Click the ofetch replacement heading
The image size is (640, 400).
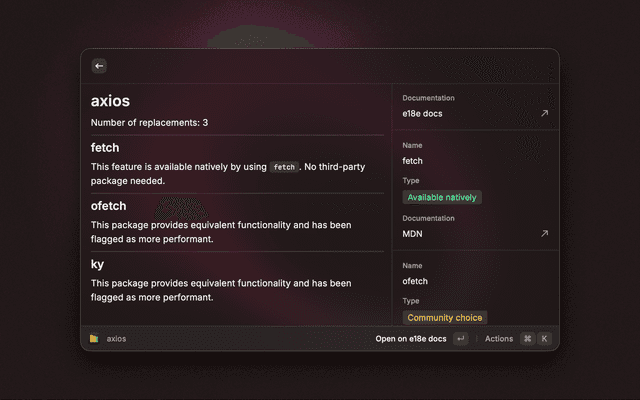point(109,206)
